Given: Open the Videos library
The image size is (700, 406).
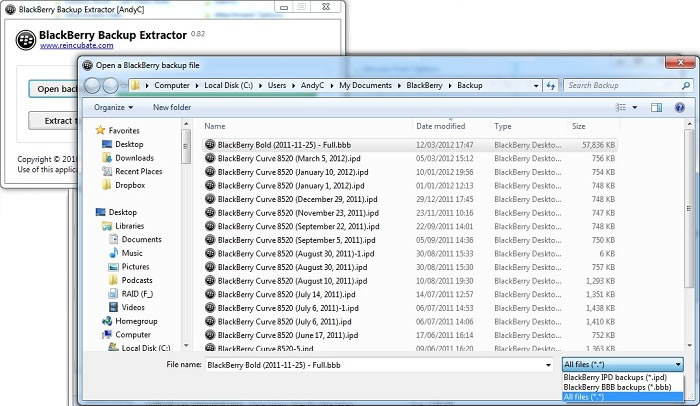Looking at the screenshot, I should (x=133, y=307).
